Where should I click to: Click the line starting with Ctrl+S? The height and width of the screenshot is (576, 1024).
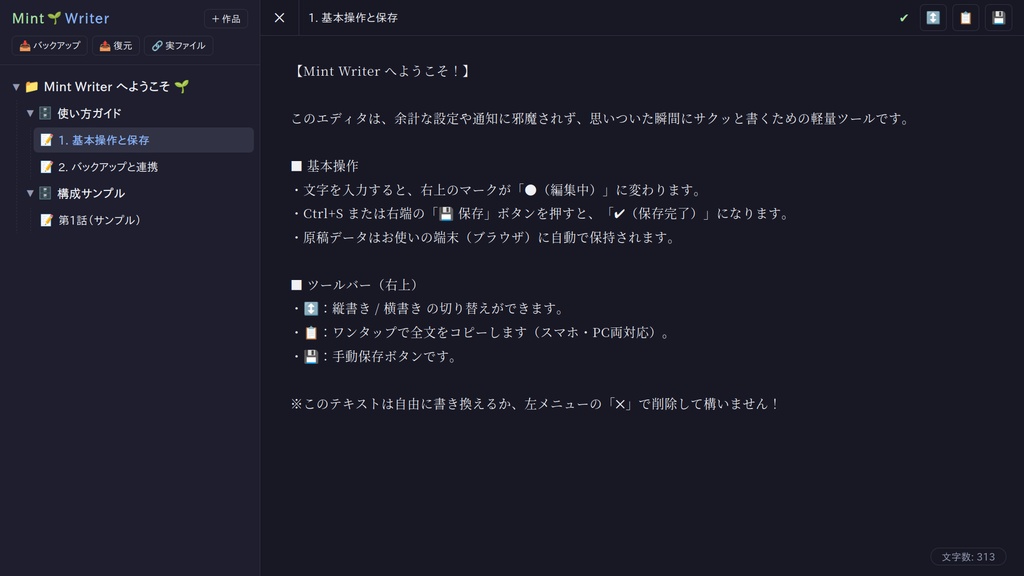click(x=541, y=214)
